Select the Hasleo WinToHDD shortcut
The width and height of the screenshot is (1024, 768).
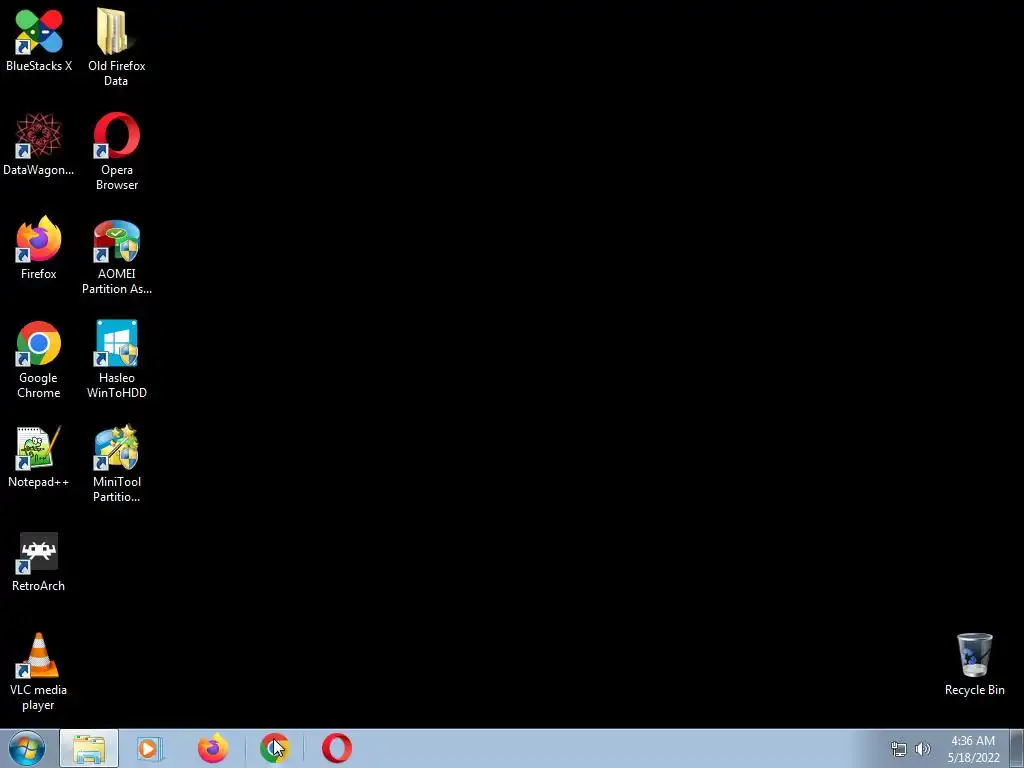pyautogui.click(x=116, y=359)
